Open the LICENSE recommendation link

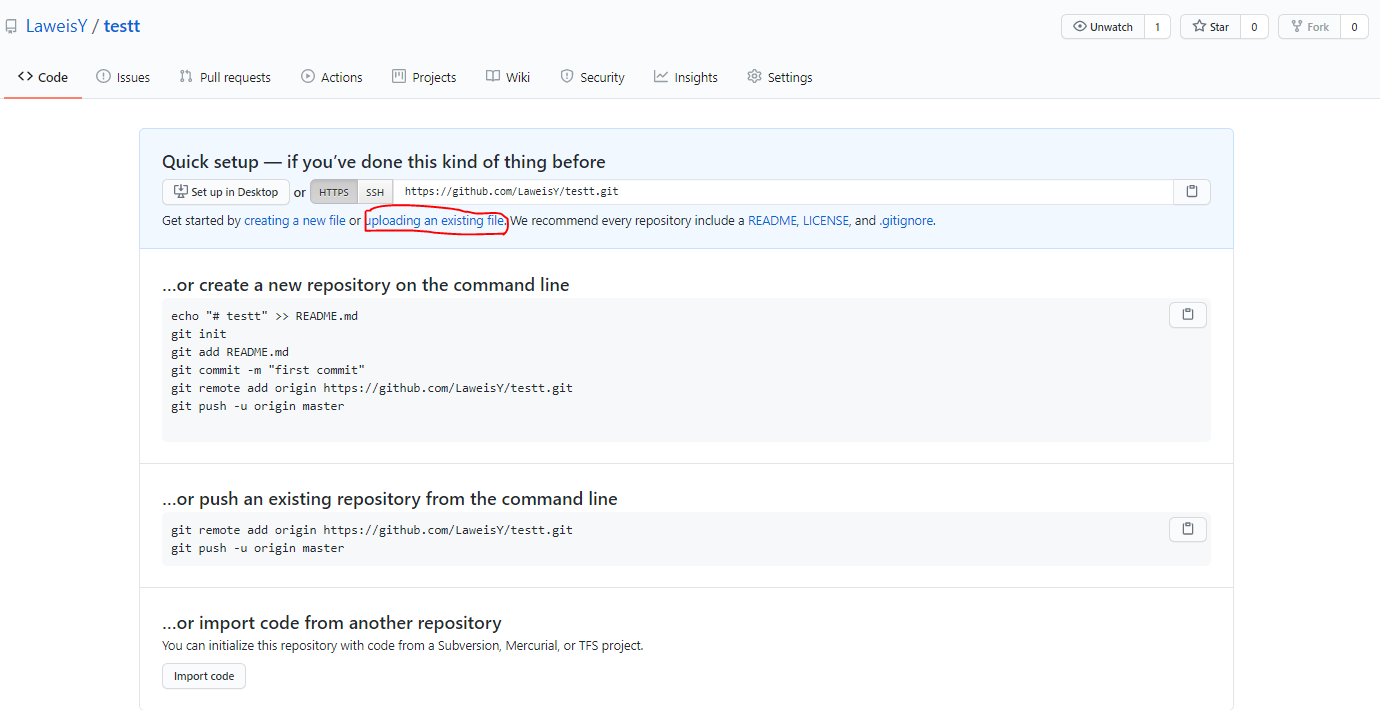(827, 220)
